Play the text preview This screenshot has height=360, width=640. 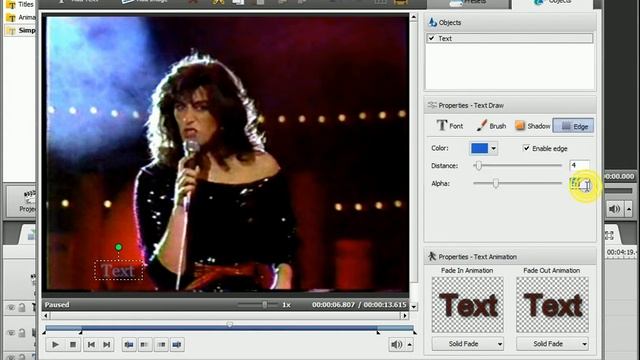pyautogui.click(x=55, y=344)
